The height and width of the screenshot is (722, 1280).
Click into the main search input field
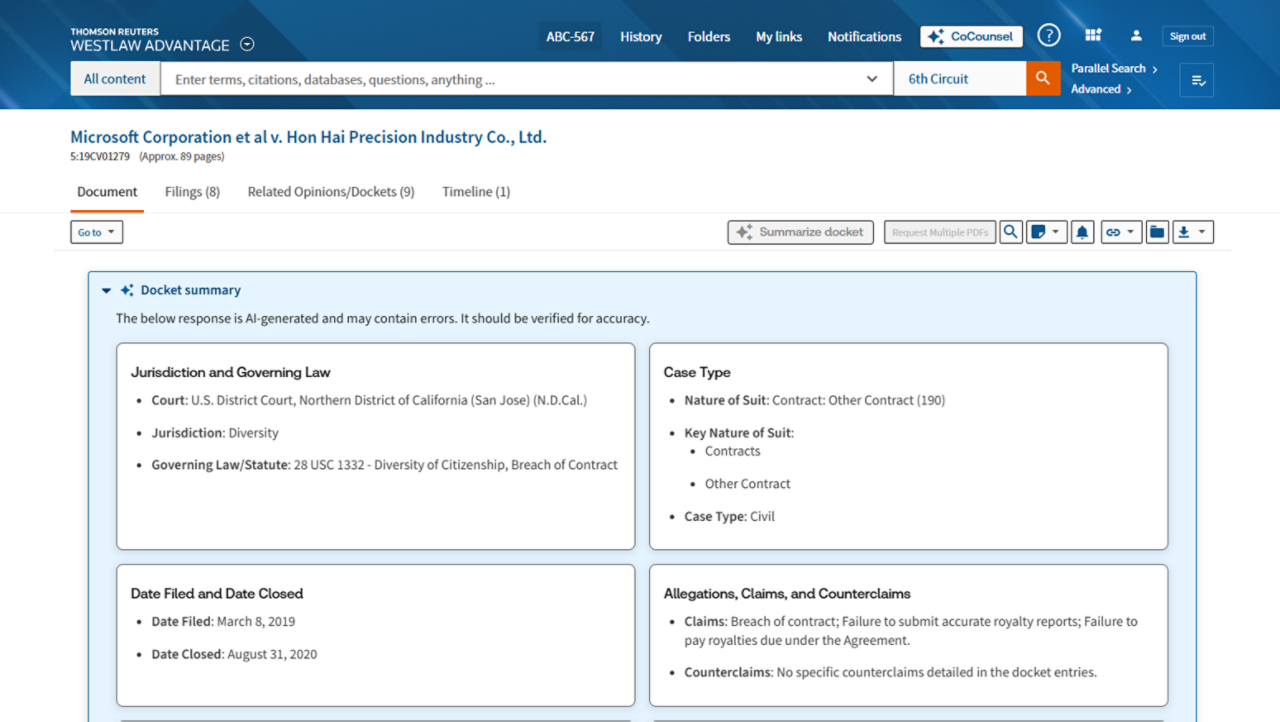coord(510,79)
